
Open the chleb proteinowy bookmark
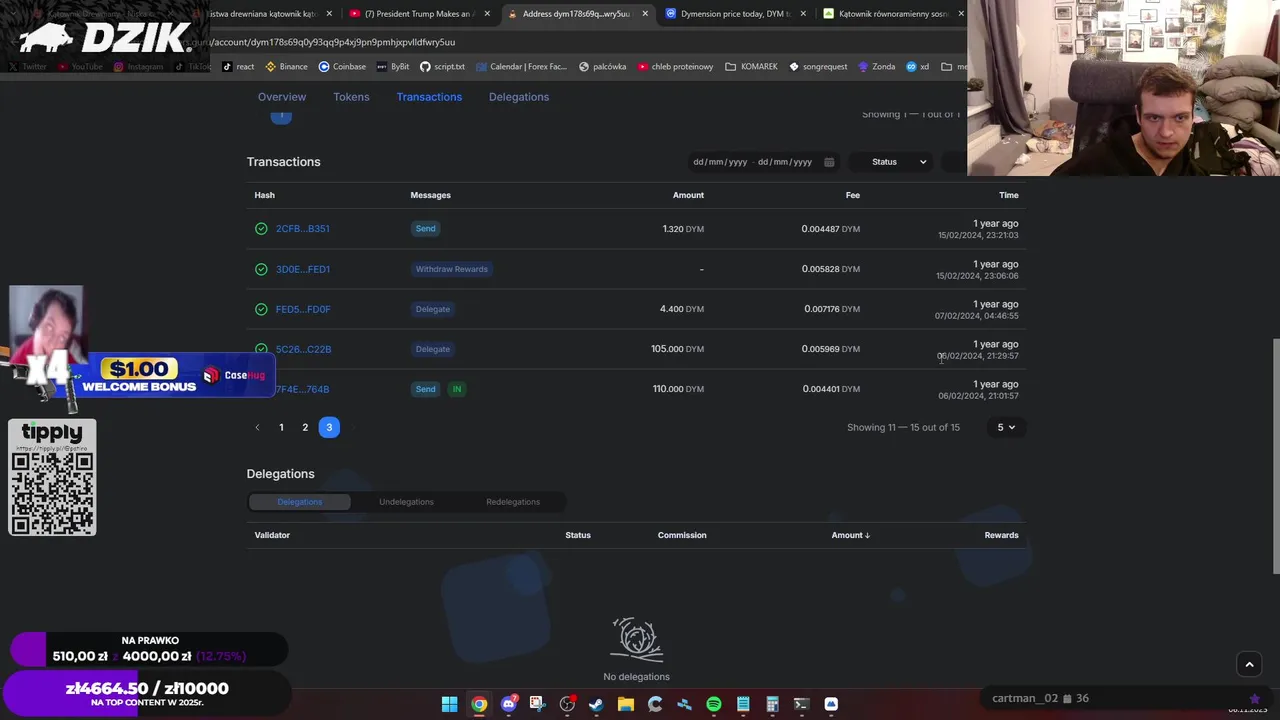[674, 67]
